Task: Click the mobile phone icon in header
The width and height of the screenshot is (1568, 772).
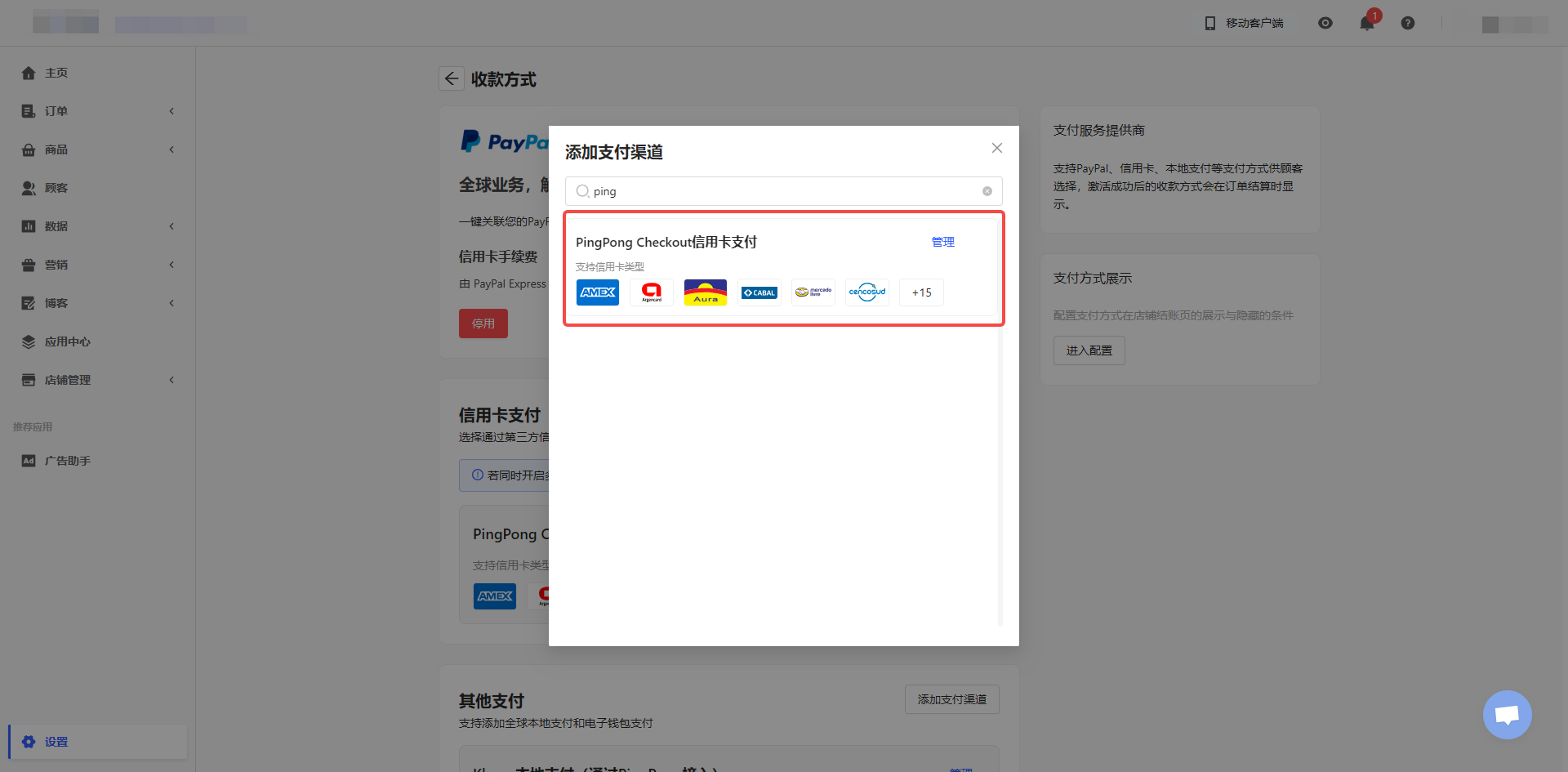Action: pos(1210,23)
